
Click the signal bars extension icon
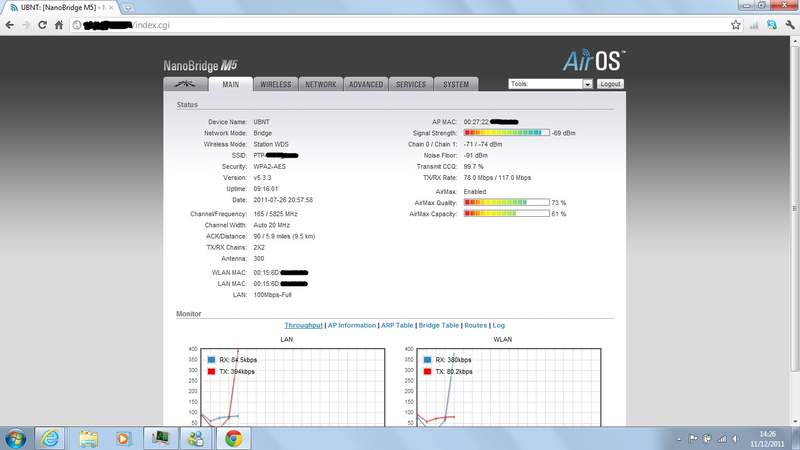[x=754, y=25]
